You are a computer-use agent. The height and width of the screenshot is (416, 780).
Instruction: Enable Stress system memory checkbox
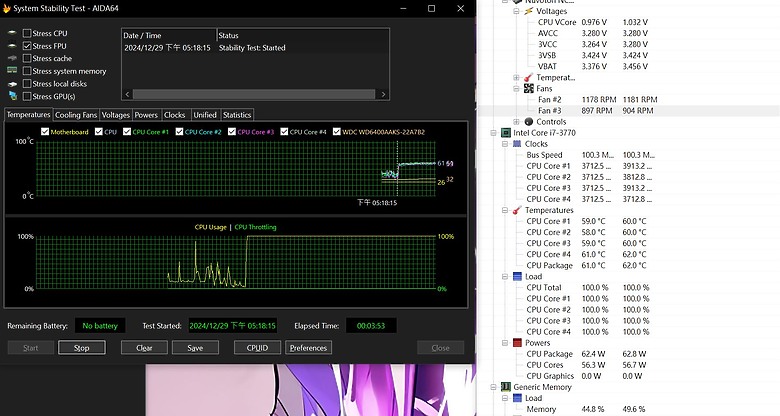tap(27, 71)
